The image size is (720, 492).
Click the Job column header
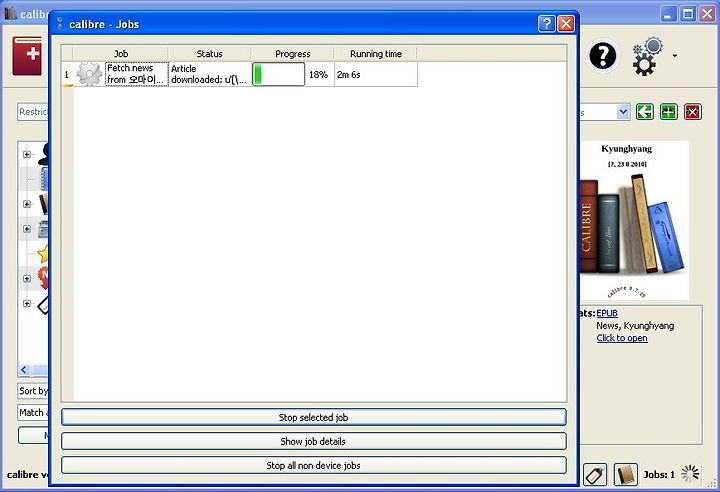(121, 54)
